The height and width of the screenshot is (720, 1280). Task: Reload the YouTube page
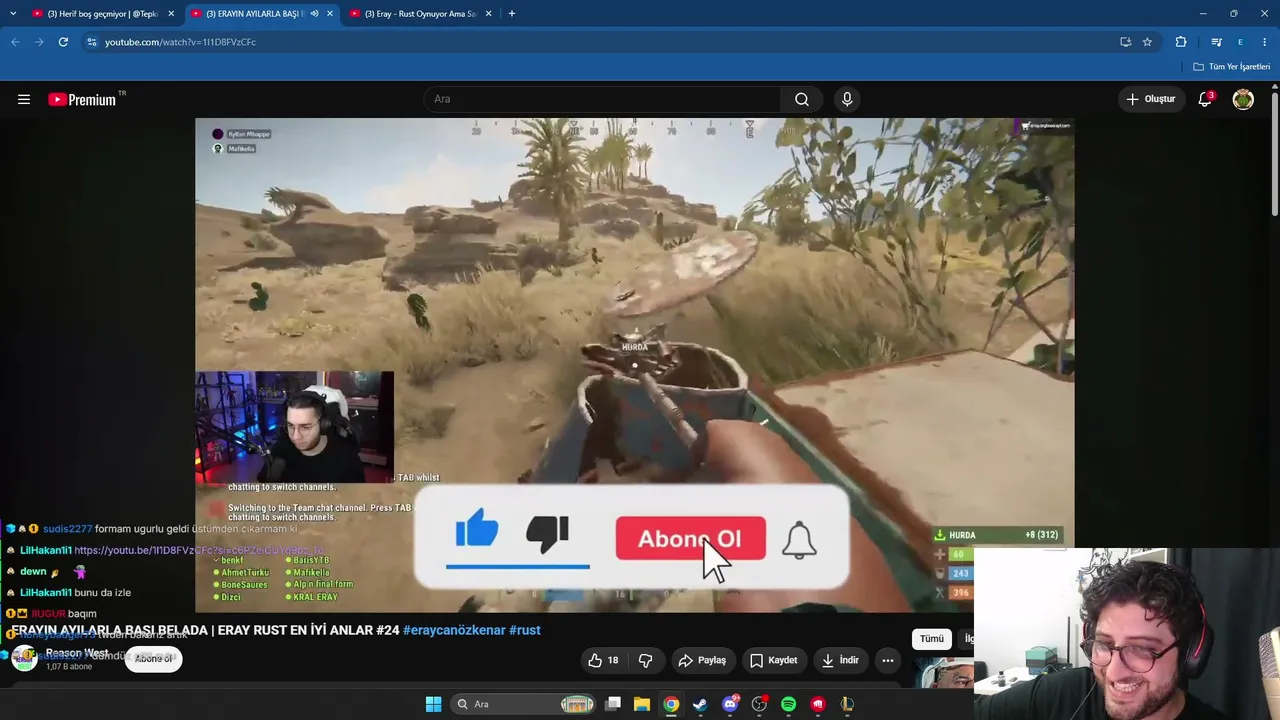pos(63,42)
